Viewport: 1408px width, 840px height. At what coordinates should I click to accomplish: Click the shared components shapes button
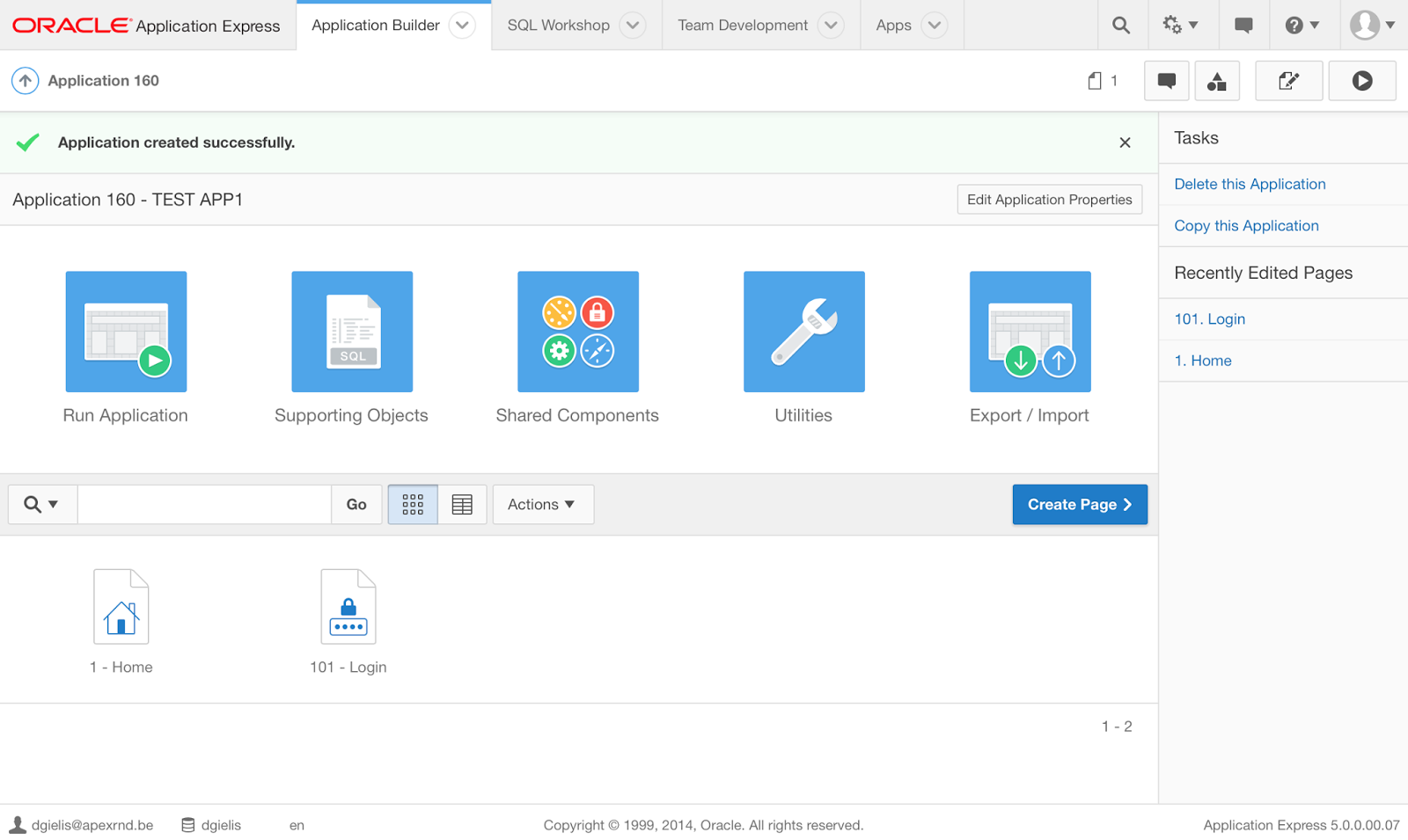tap(1217, 81)
